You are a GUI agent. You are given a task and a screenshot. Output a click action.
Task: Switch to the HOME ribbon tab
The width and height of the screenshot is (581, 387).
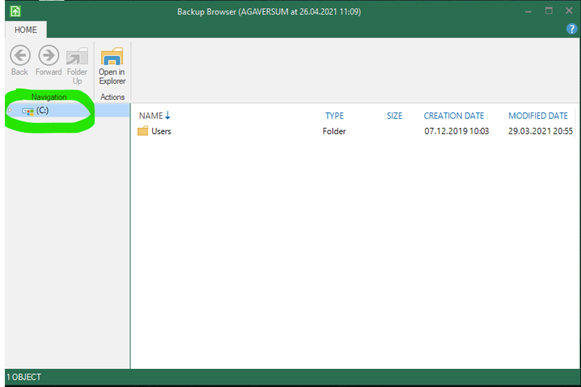[x=26, y=30]
